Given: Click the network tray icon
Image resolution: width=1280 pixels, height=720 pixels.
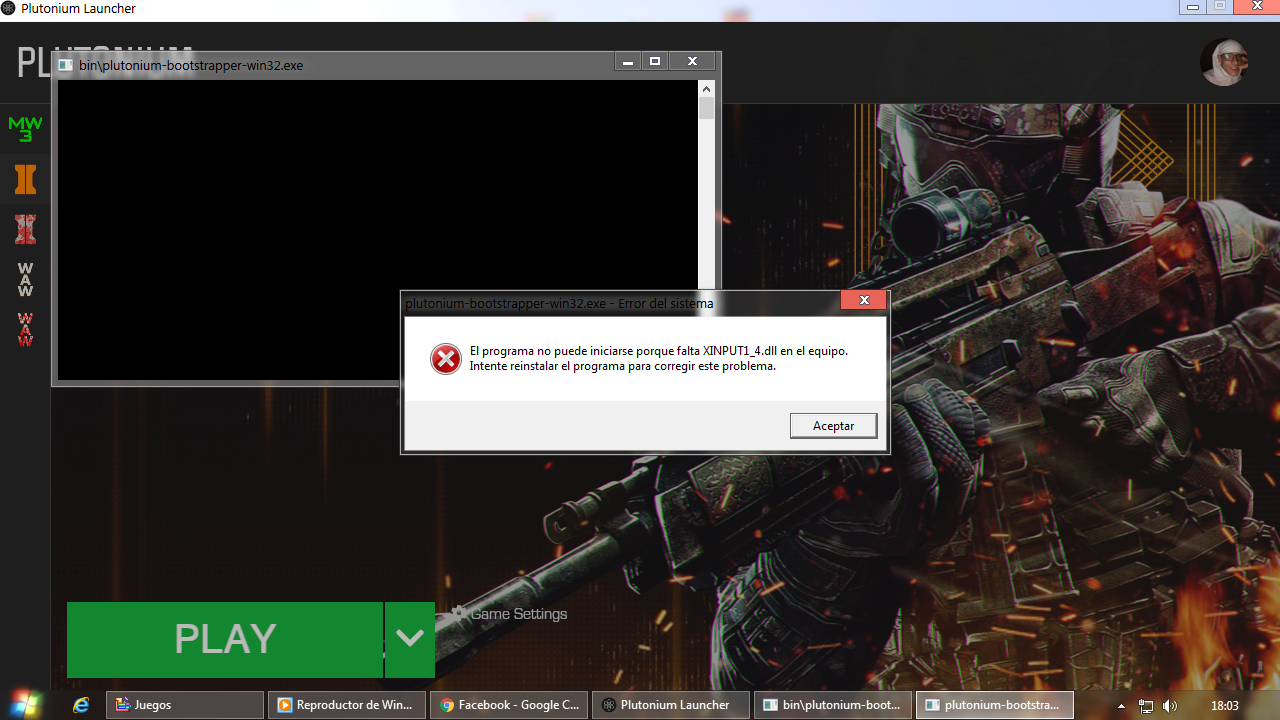Looking at the screenshot, I should tap(1146, 706).
